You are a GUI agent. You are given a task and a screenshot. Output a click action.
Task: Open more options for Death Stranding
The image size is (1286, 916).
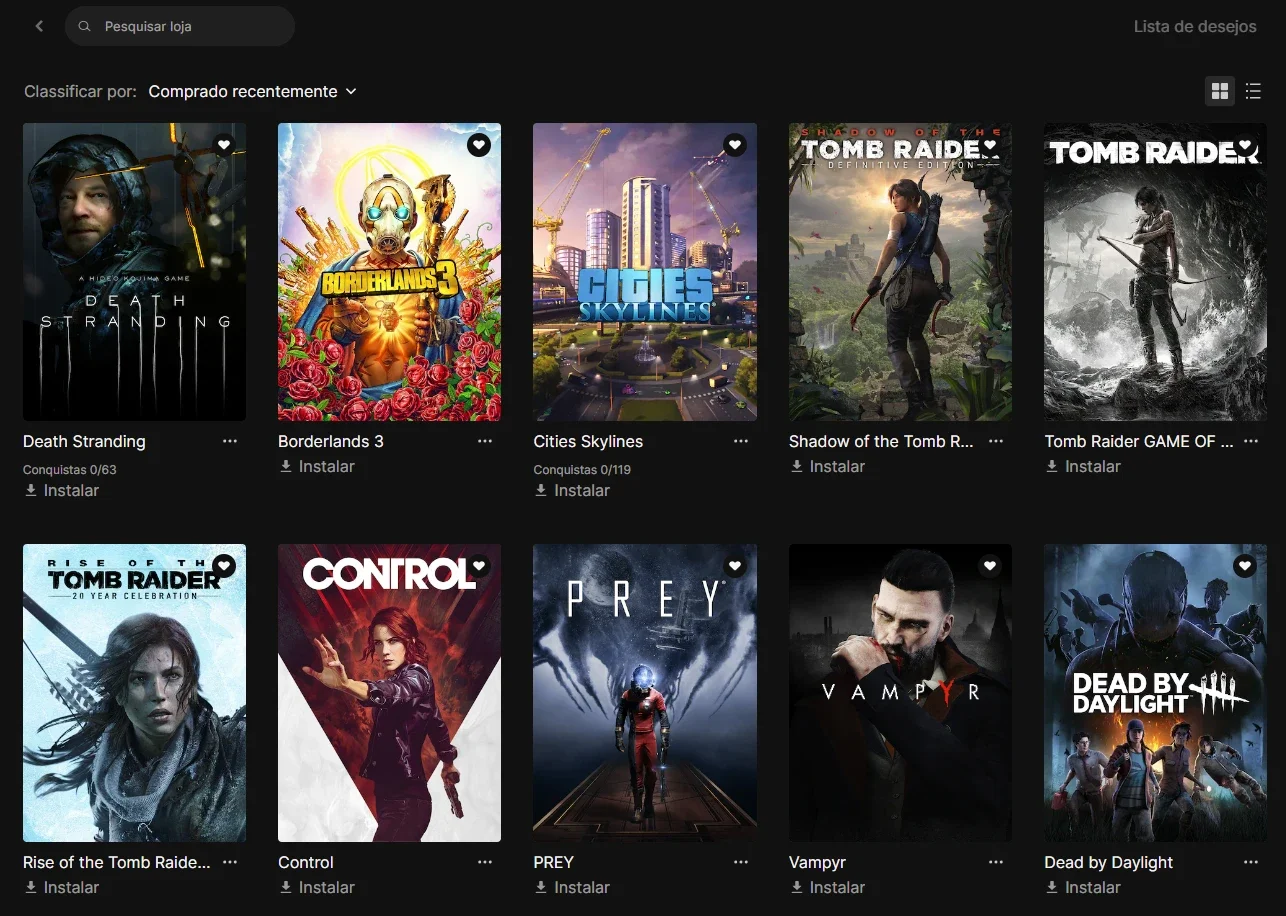(230, 441)
